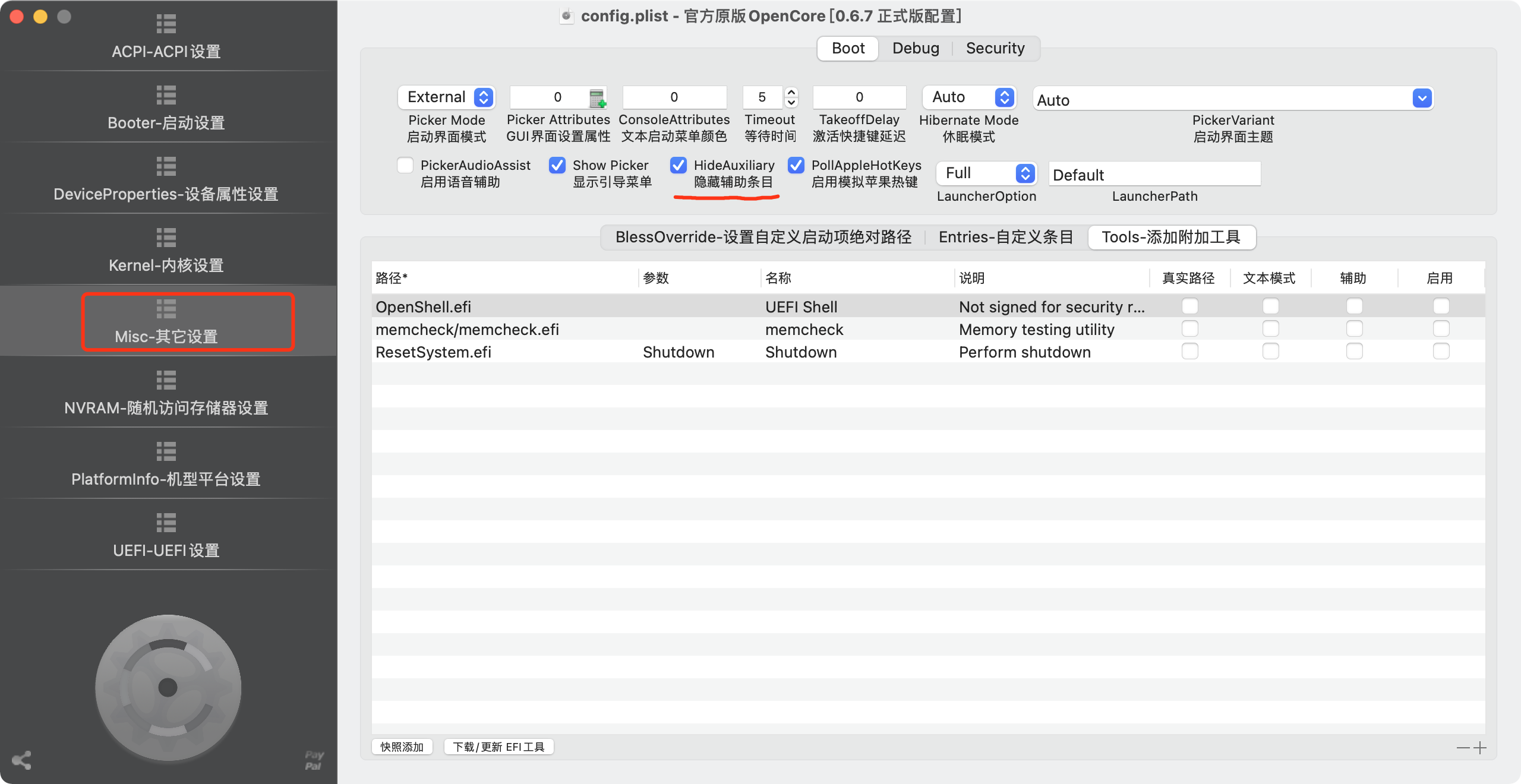
Task: Open the Booter startup settings section
Action: [x=166, y=108]
